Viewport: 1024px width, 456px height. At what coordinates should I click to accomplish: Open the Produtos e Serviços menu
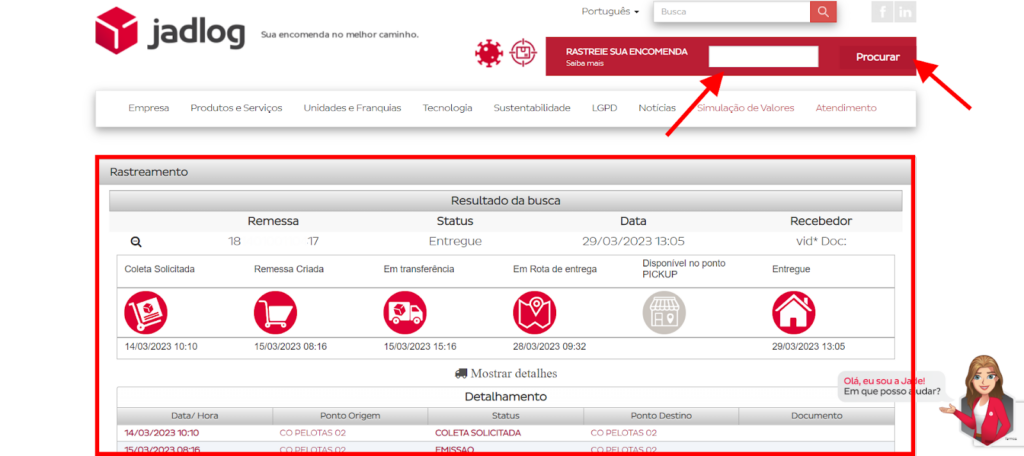[236, 108]
